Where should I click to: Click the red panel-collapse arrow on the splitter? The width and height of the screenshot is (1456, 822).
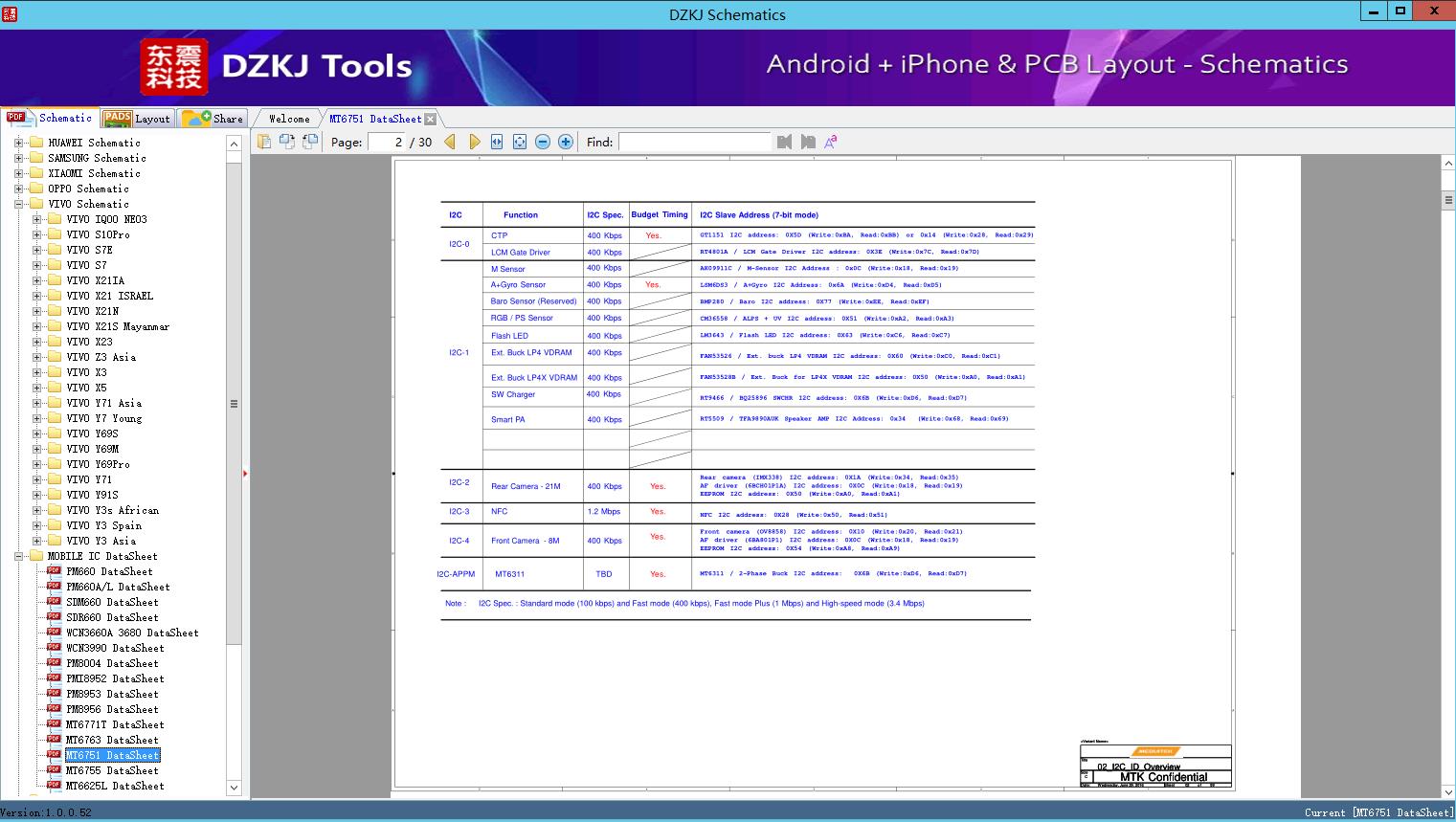pos(245,473)
